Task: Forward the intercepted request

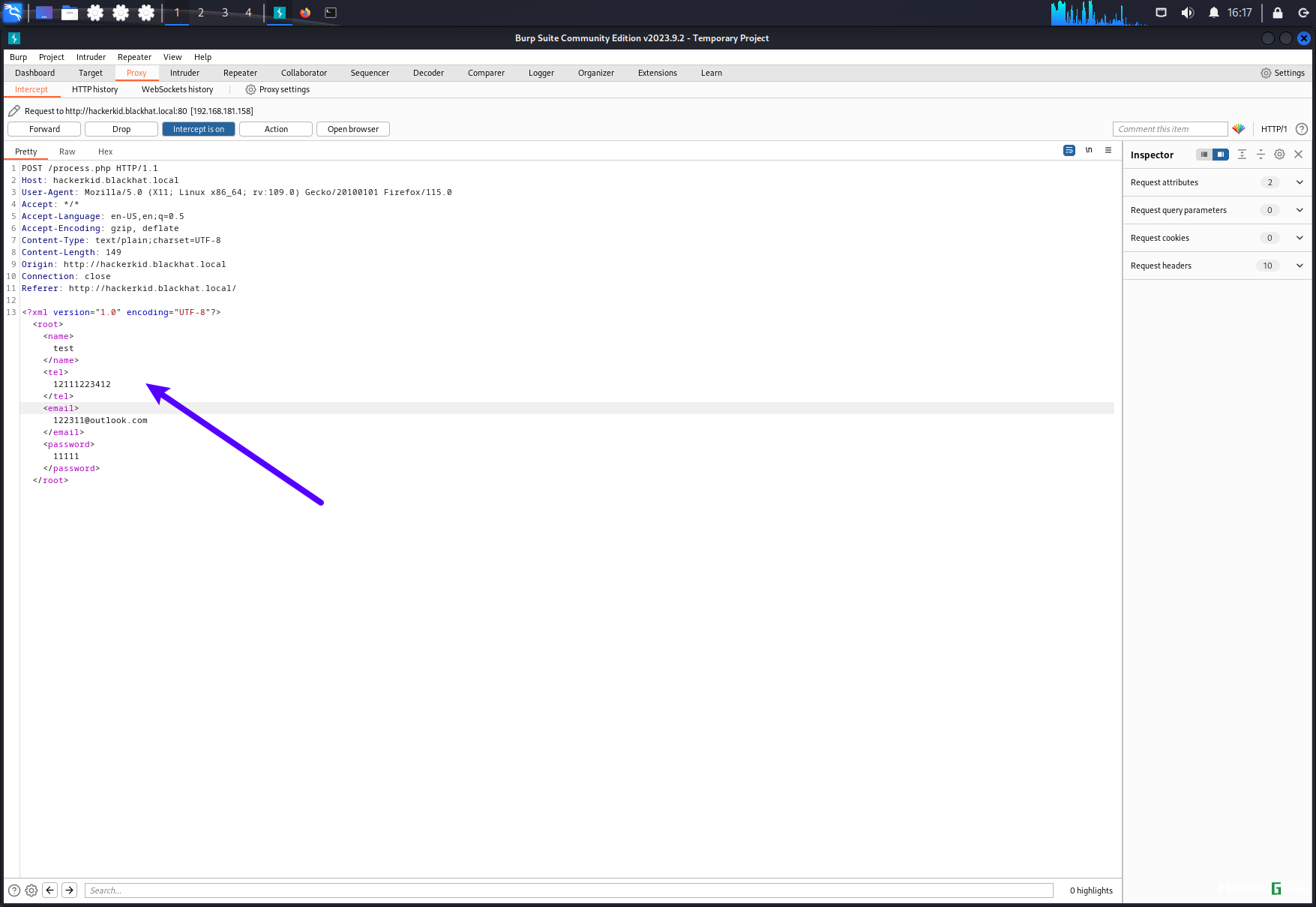Action: point(44,129)
